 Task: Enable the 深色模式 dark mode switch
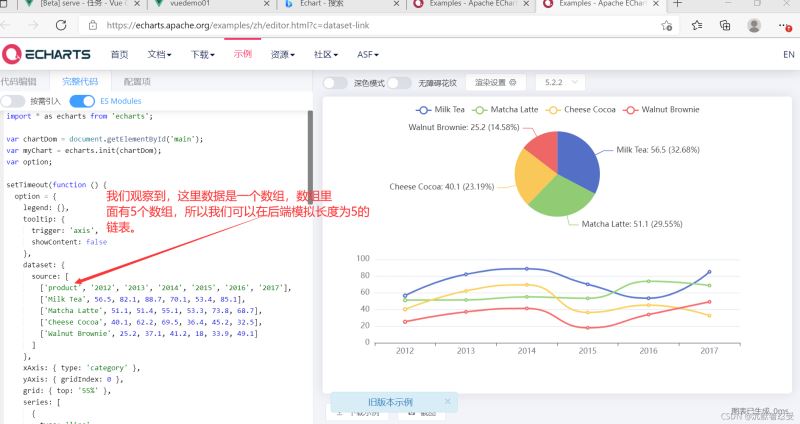coord(335,83)
